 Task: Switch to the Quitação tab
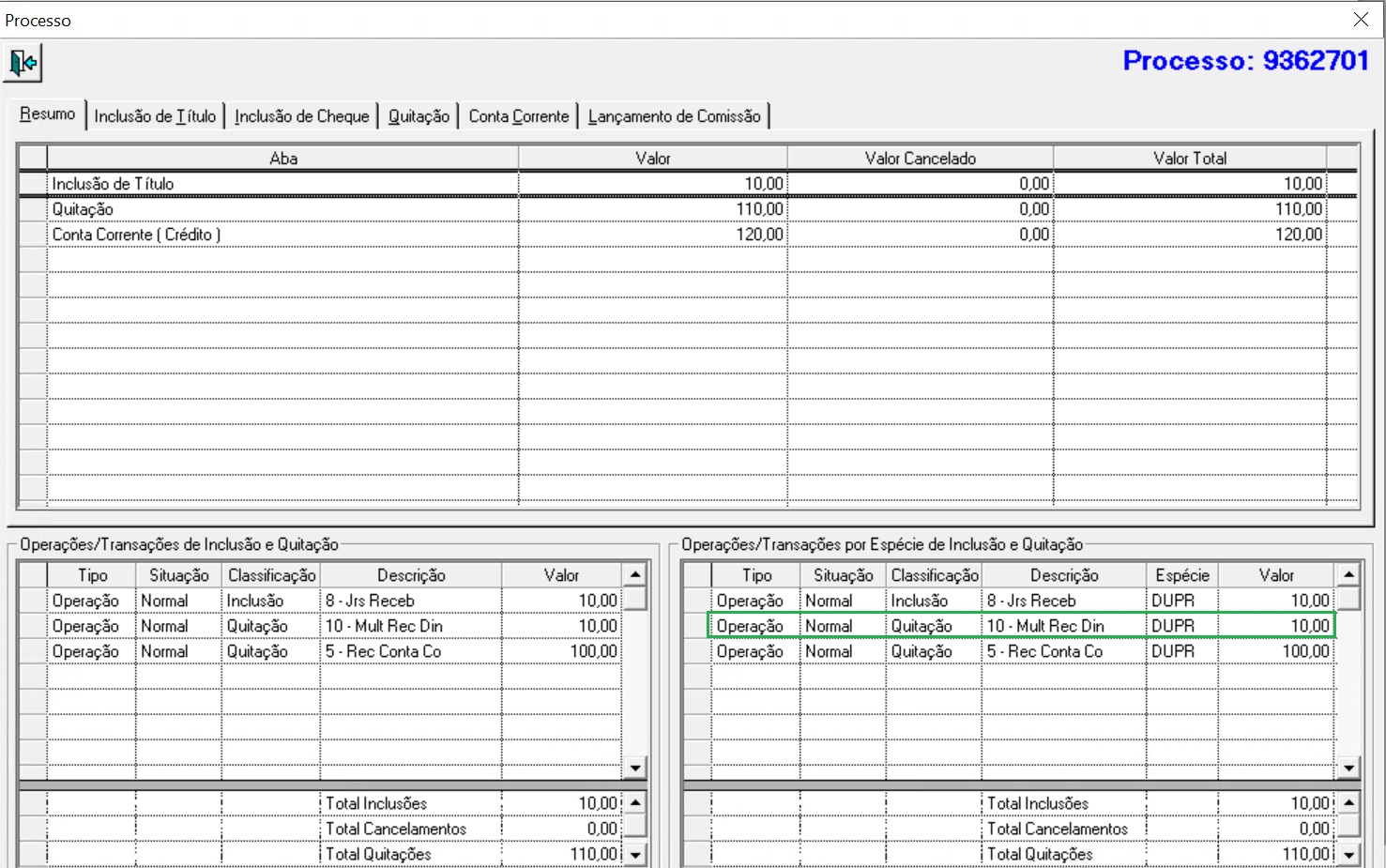coord(419,116)
